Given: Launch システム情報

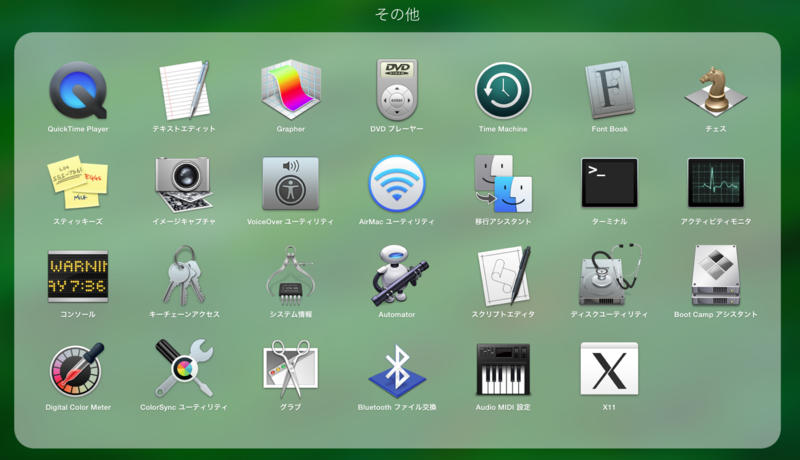Looking at the screenshot, I should pos(291,275).
